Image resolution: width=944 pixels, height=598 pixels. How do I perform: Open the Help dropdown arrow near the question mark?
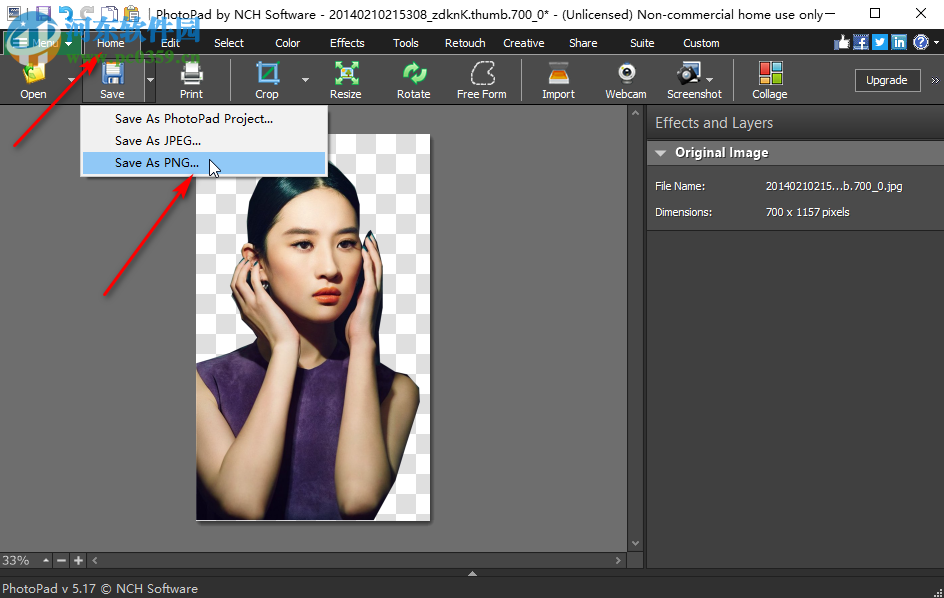pyautogui.click(x=934, y=42)
